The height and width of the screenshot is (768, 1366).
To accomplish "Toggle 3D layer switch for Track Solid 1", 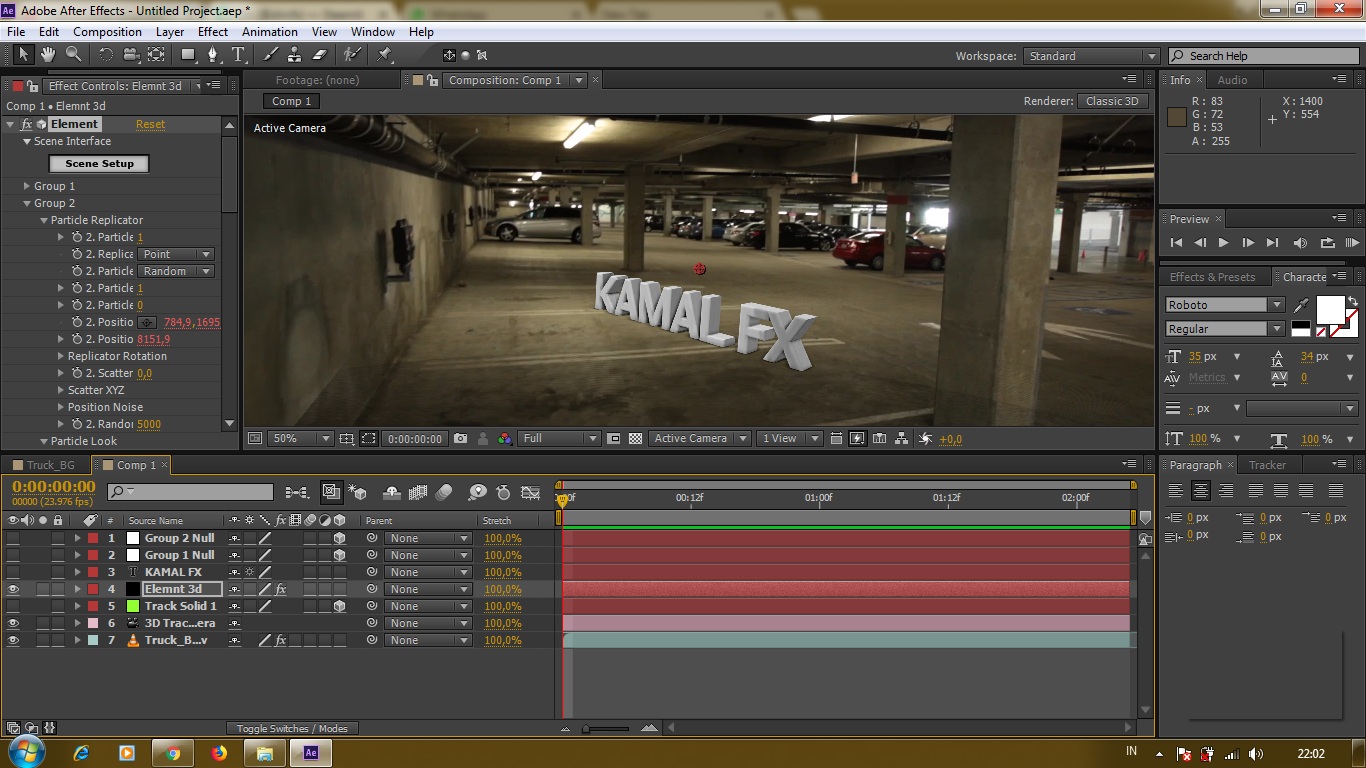I will [340, 606].
